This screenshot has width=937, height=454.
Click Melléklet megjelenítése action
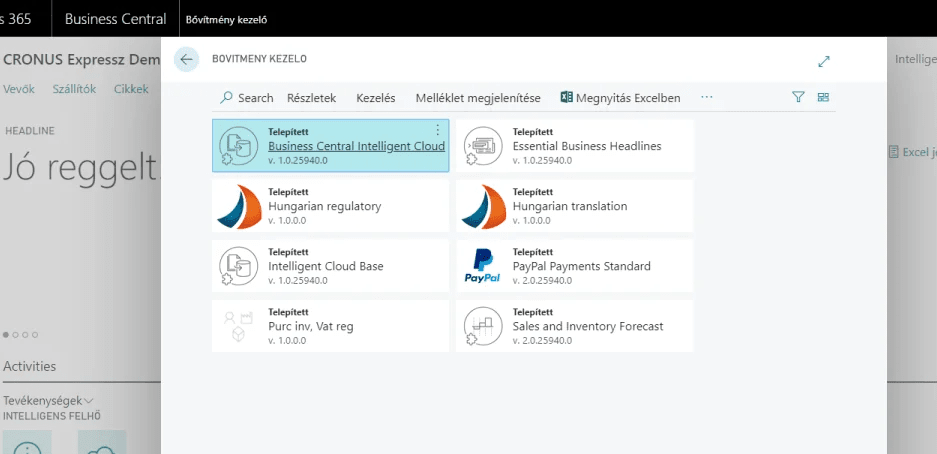tap(478, 98)
